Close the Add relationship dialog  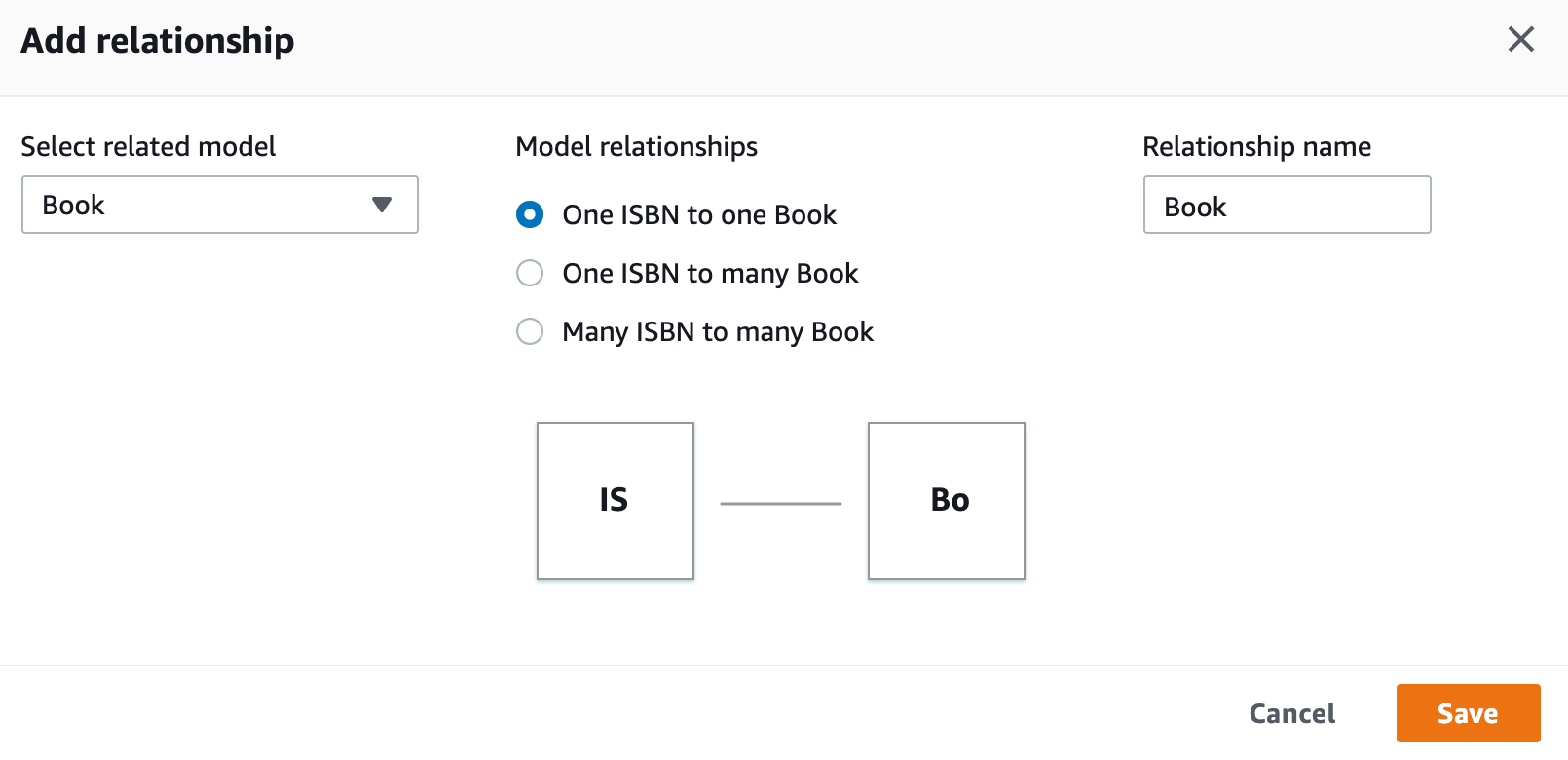click(1520, 39)
